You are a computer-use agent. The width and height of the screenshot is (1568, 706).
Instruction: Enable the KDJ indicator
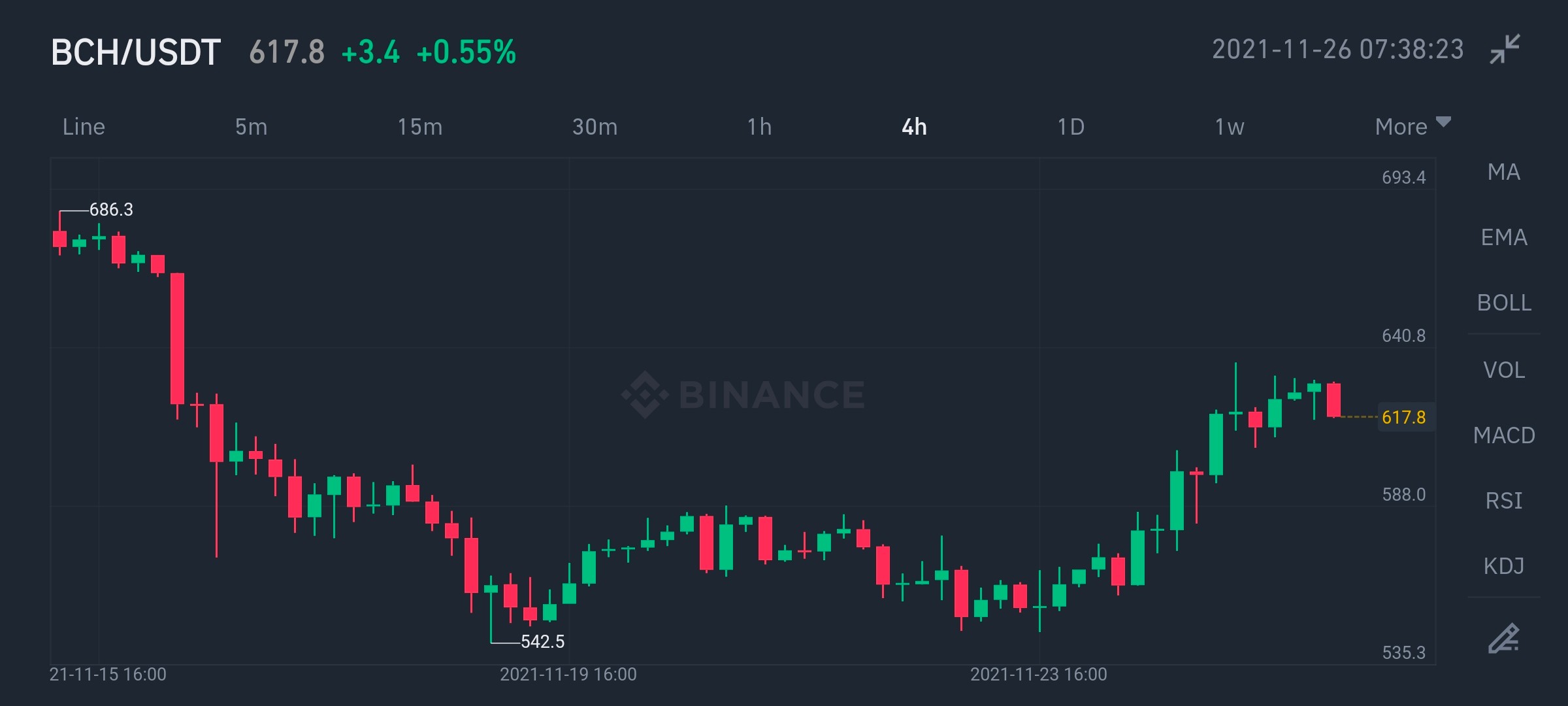pos(1504,566)
